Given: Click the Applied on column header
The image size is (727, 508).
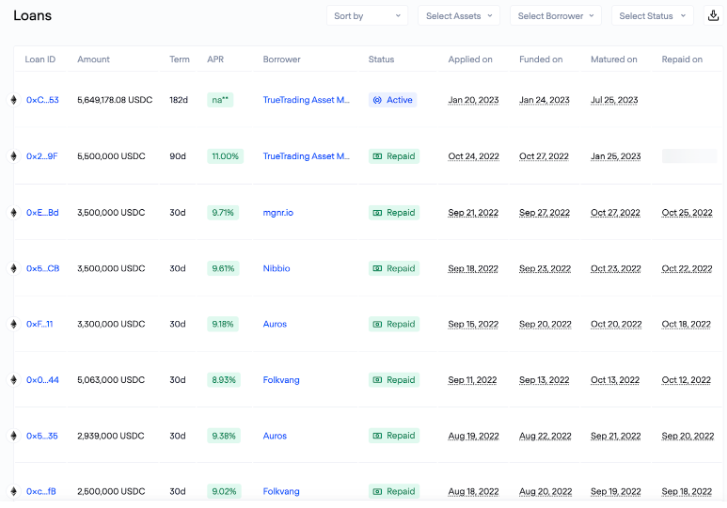Looking at the screenshot, I should click(x=470, y=59).
